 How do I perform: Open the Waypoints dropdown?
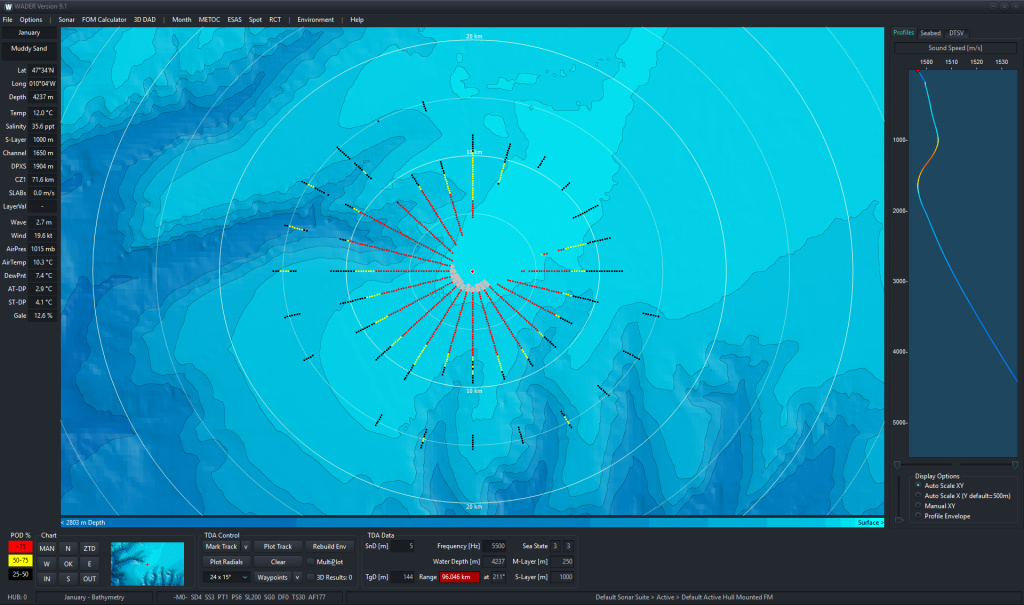[x=297, y=577]
